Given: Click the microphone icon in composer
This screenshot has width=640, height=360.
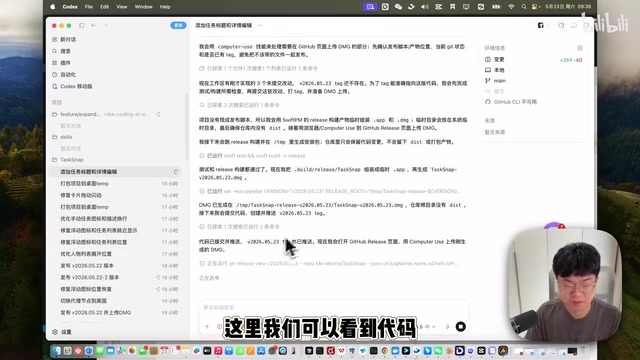Looking at the screenshot, I should [x=447, y=327].
